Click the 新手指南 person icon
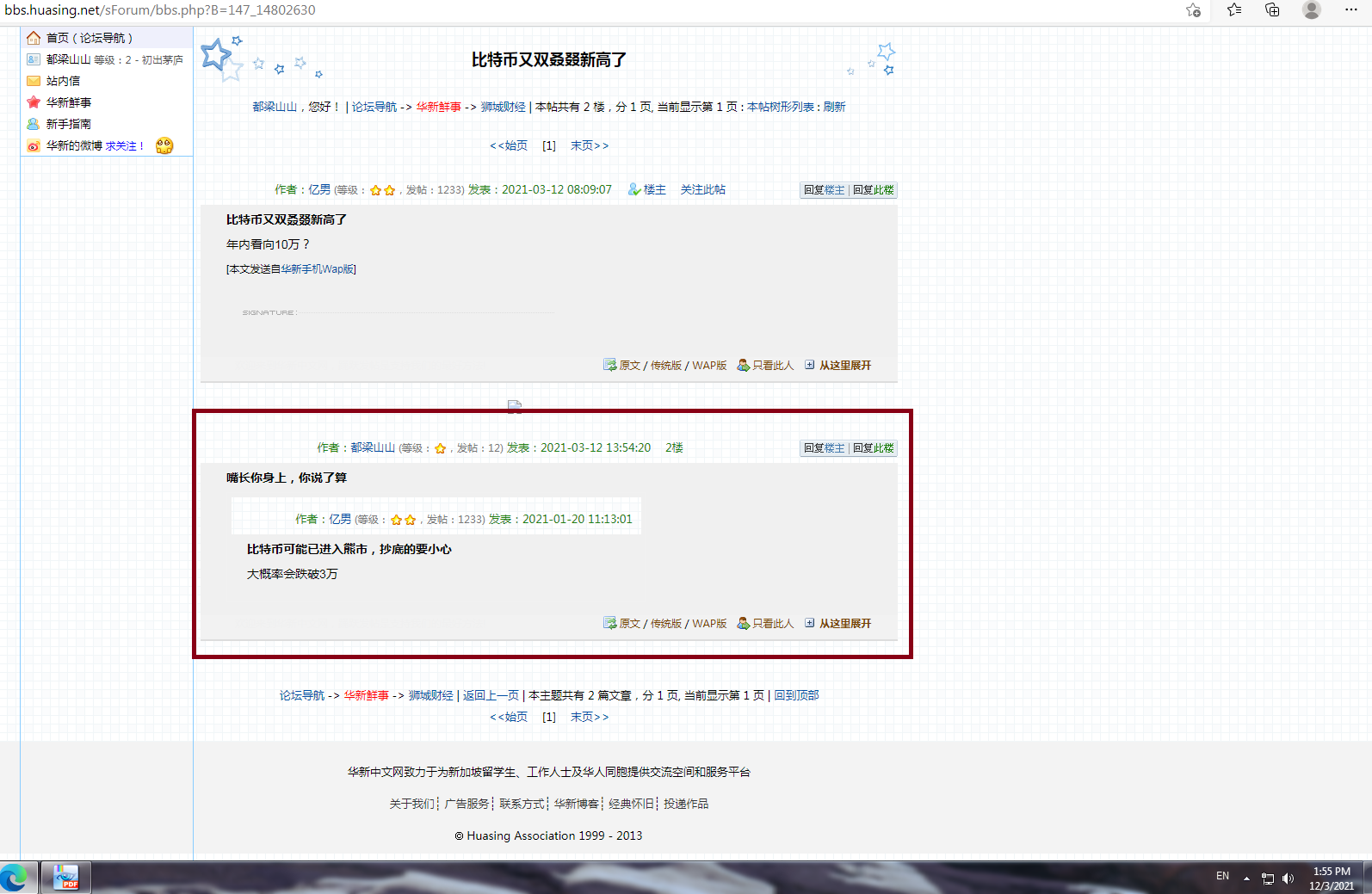 [34, 124]
